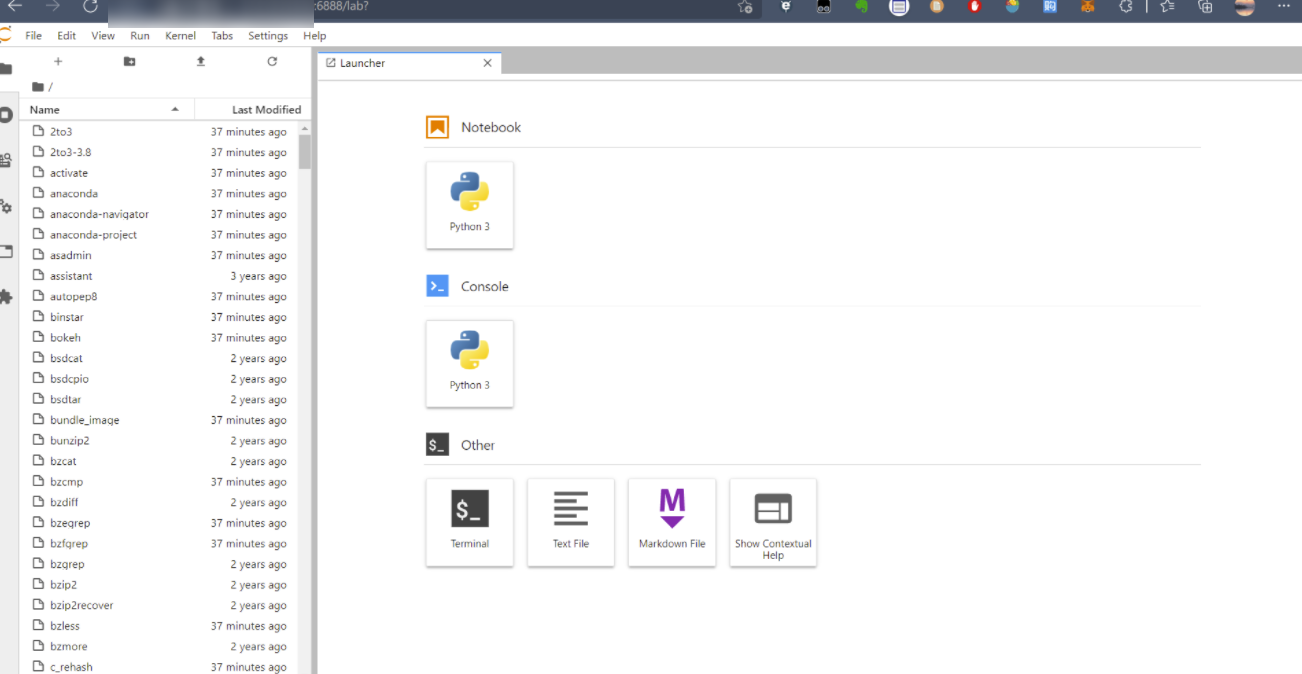
Task: Open browser extensions puzzle icon
Action: coord(1125,7)
